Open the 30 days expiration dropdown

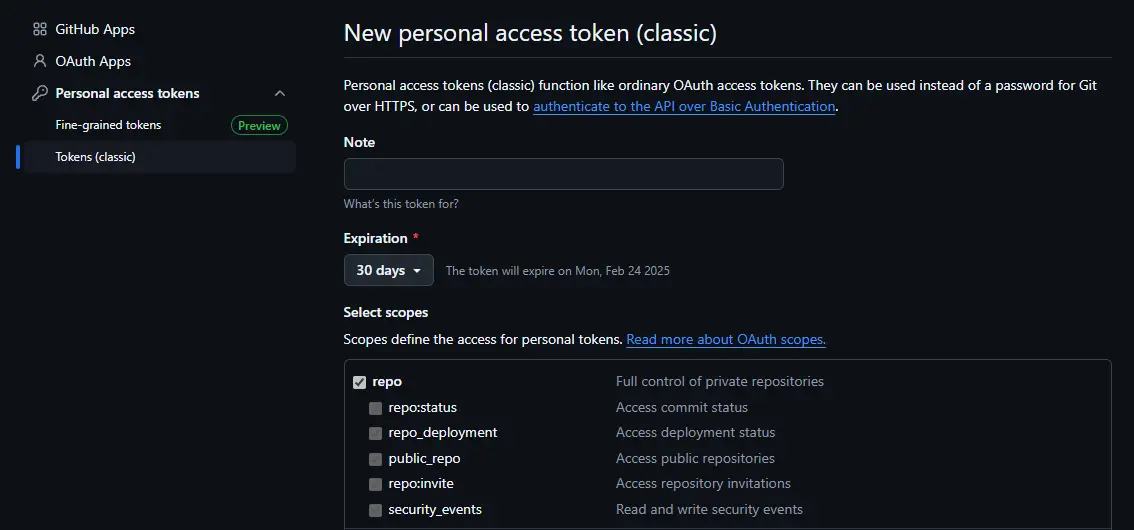(x=388, y=270)
